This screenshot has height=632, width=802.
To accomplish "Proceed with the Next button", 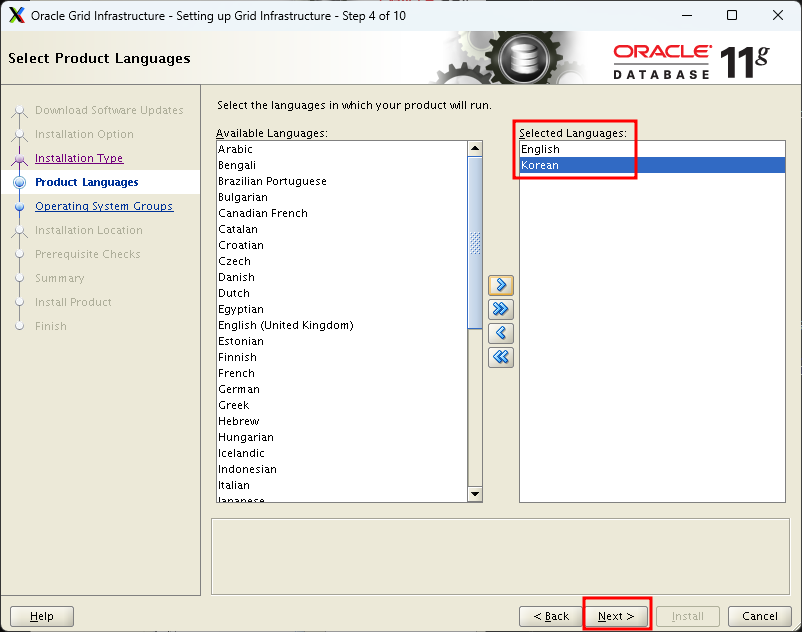I will pyautogui.click(x=616, y=616).
